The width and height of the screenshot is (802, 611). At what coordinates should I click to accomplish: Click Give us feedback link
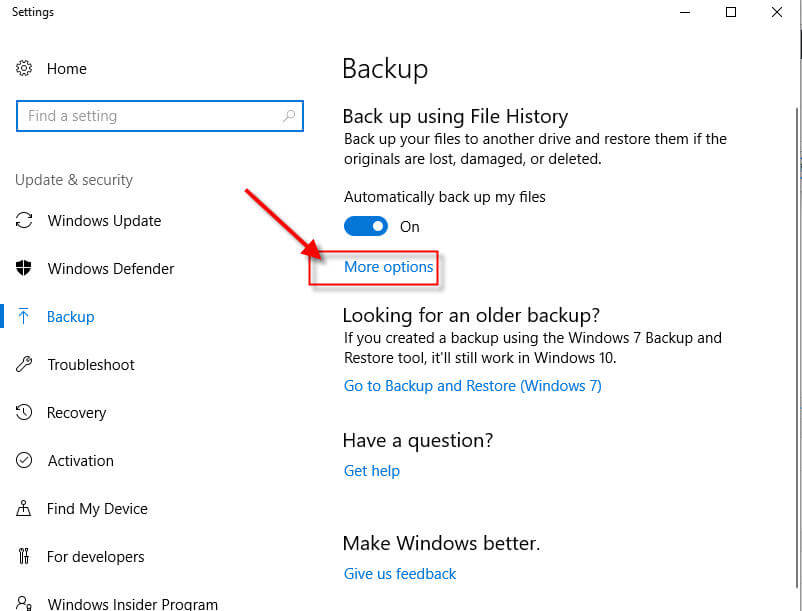pyautogui.click(x=400, y=574)
